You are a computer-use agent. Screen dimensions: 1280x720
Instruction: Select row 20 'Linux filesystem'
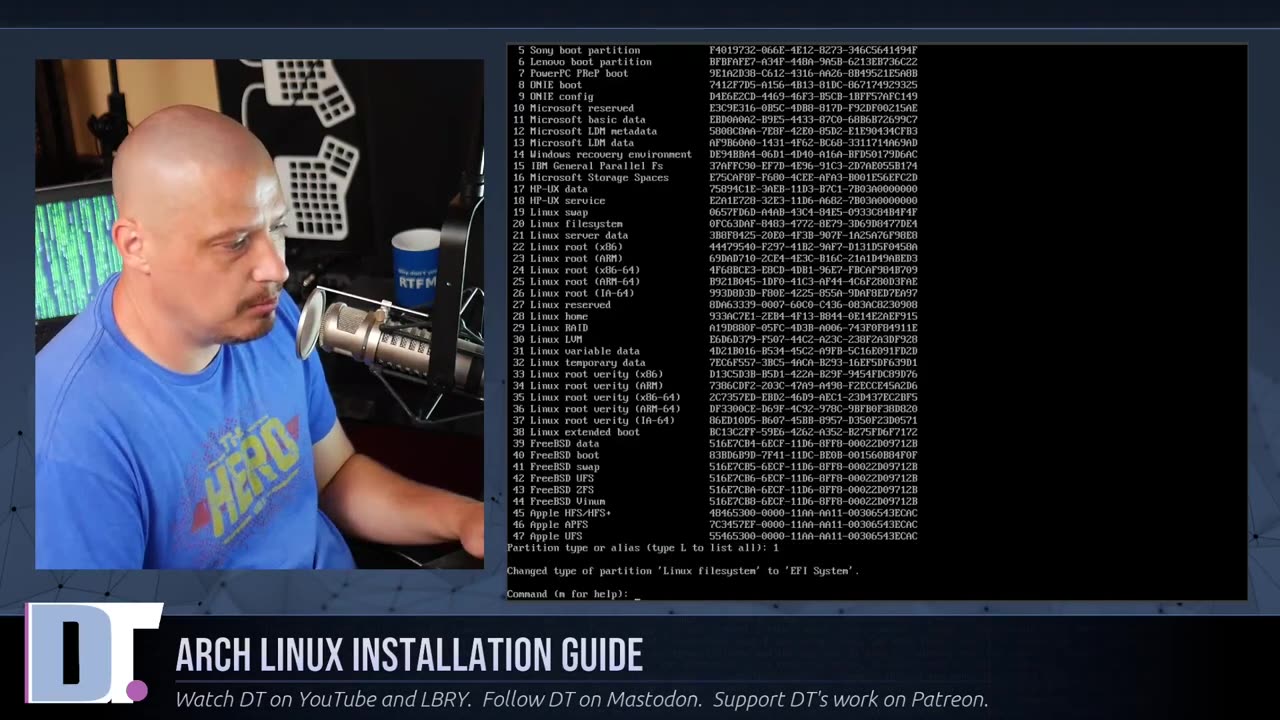(715, 224)
